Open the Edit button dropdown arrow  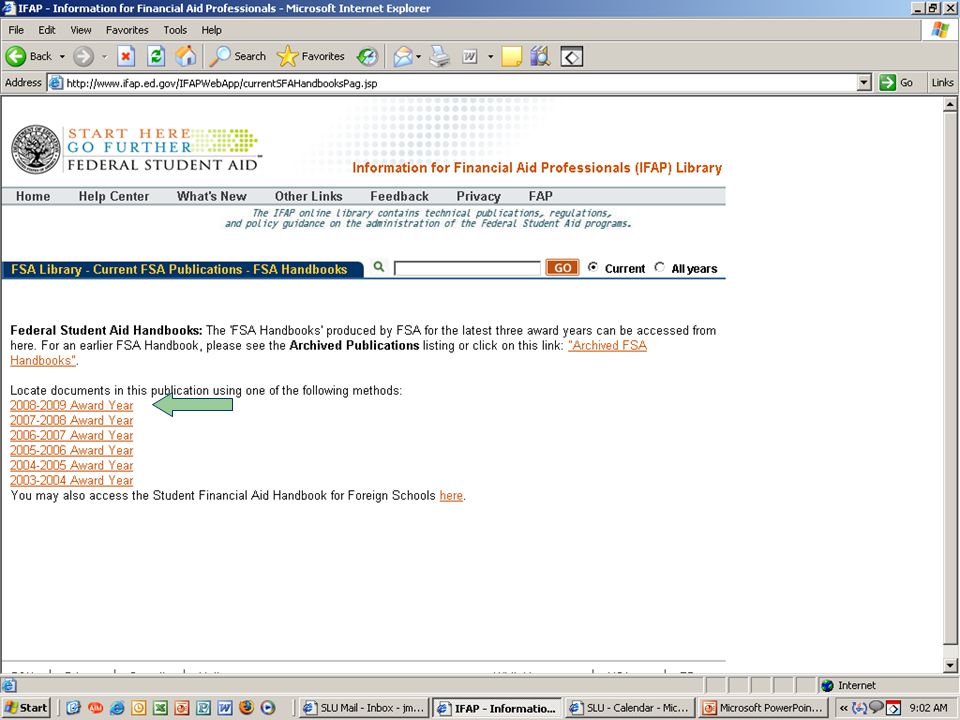490,56
